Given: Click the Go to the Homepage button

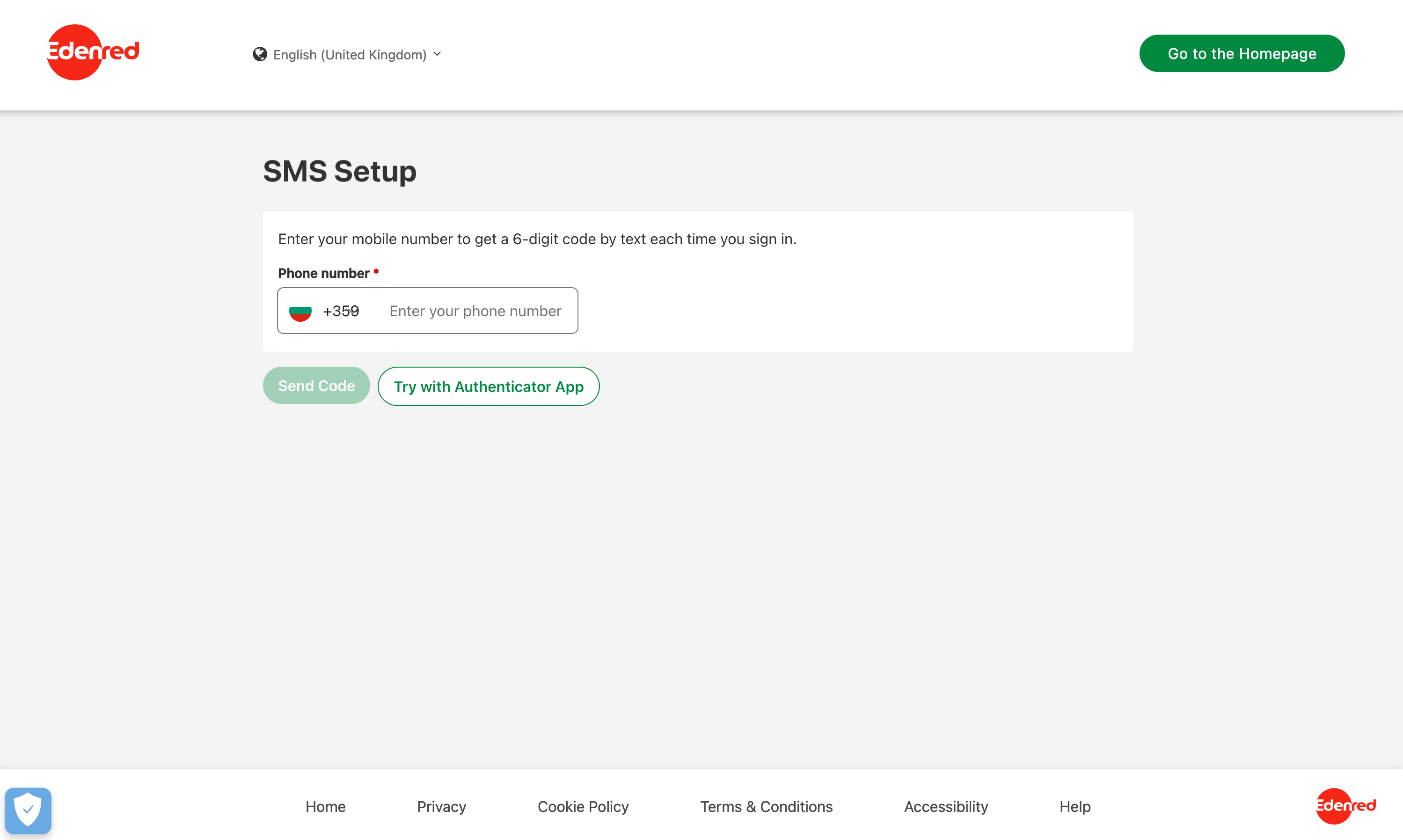Looking at the screenshot, I should [x=1241, y=53].
